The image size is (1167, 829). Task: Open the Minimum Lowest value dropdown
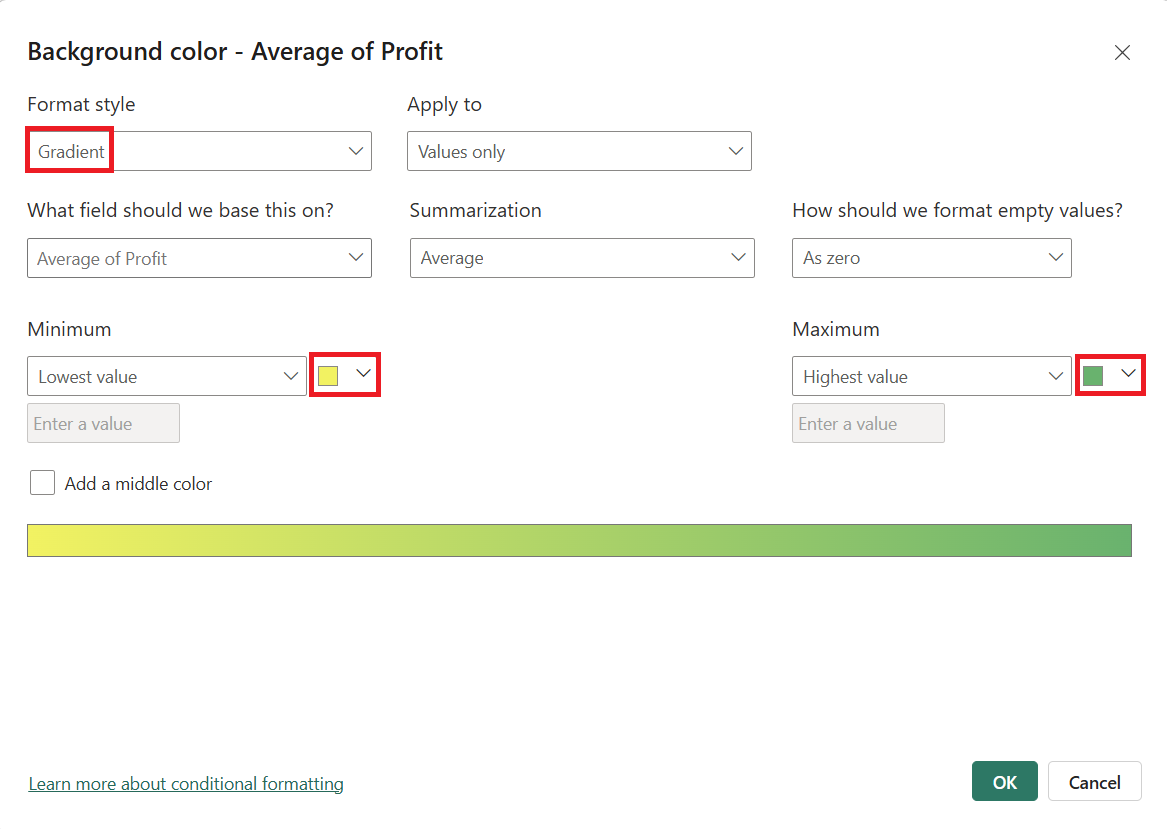pyautogui.click(x=167, y=377)
